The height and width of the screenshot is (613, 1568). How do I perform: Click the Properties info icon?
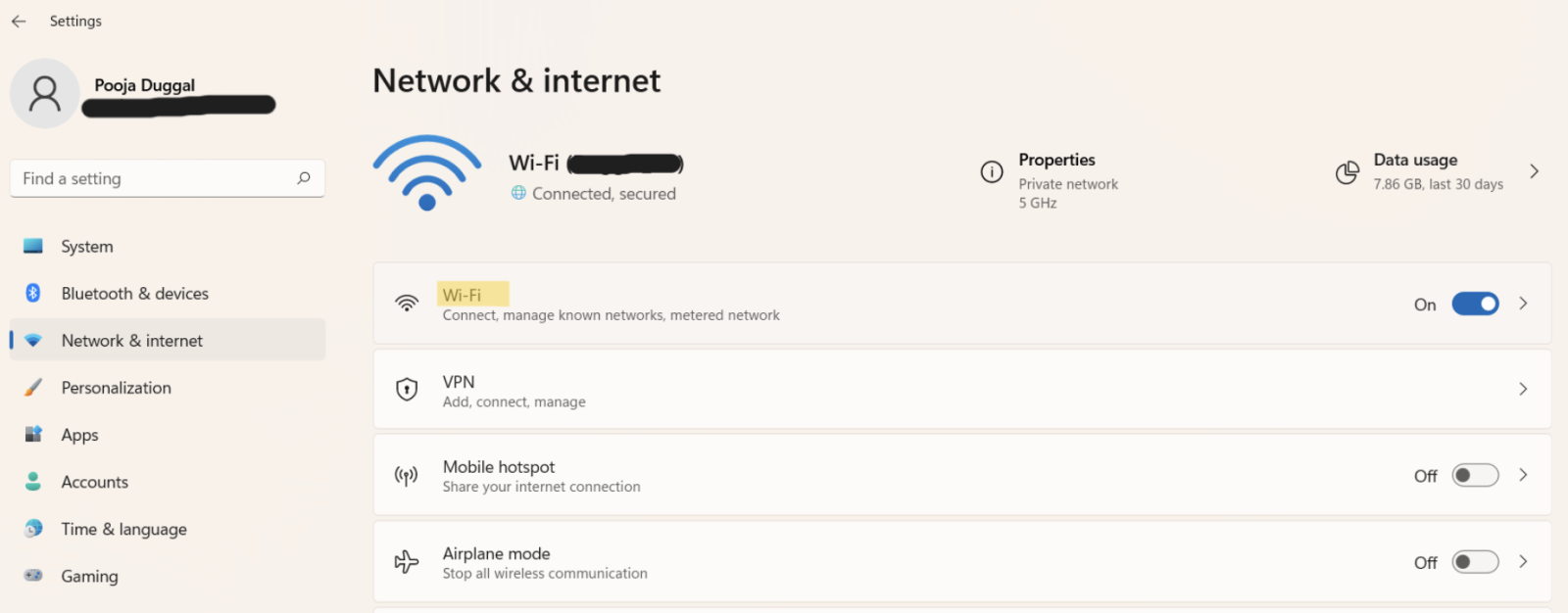tap(992, 172)
